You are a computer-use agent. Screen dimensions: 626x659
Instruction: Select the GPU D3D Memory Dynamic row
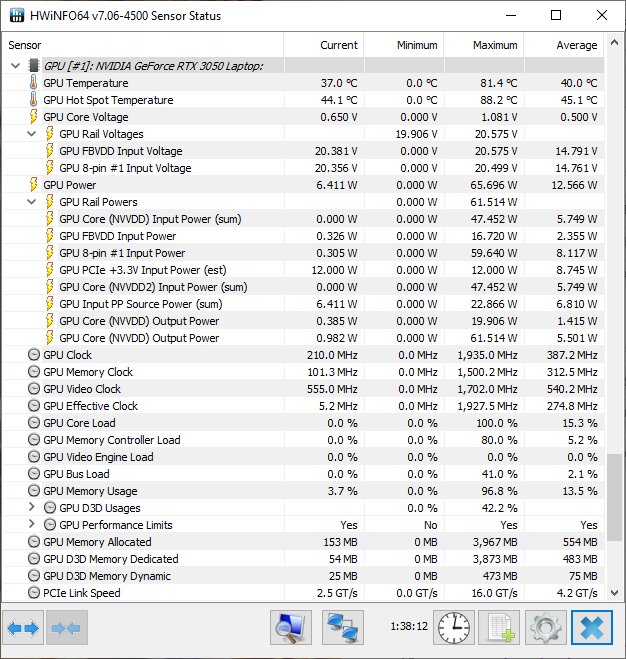(304, 576)
